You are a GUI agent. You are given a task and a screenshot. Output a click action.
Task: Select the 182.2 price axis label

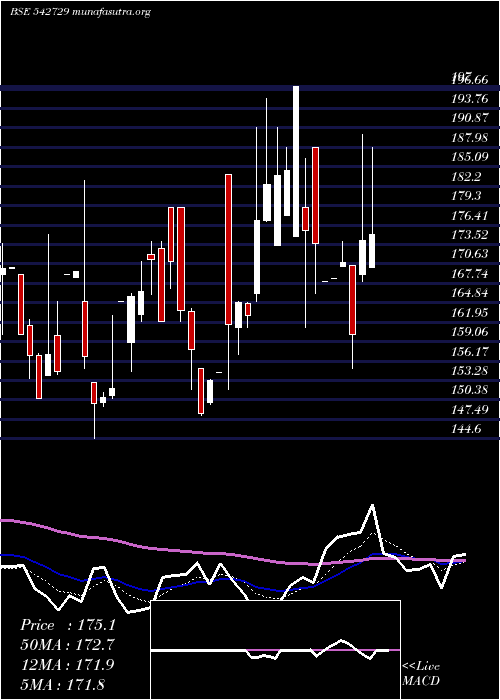click(x=467, y=176)
